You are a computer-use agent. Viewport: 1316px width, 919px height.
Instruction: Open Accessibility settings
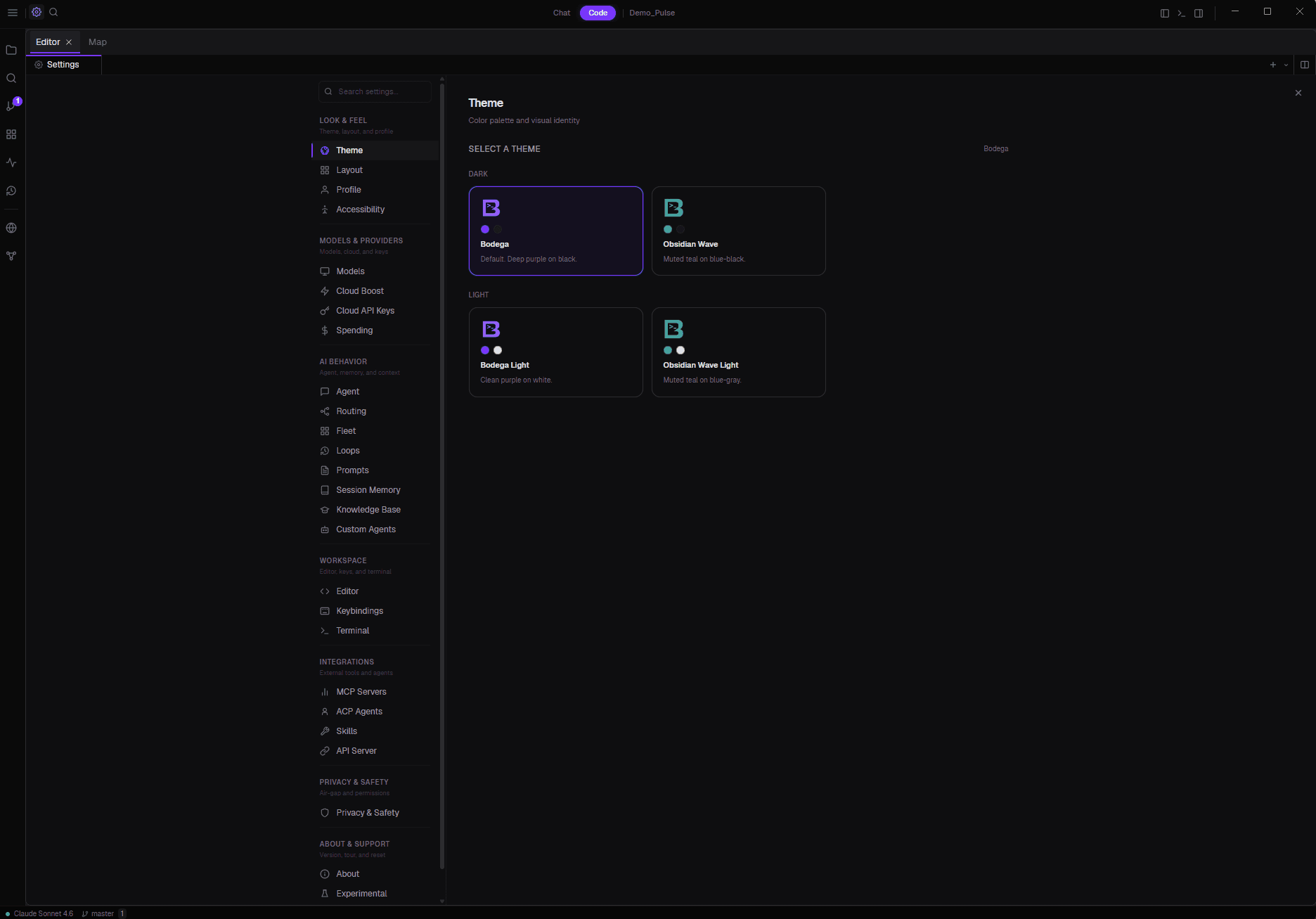coord(375,210)
